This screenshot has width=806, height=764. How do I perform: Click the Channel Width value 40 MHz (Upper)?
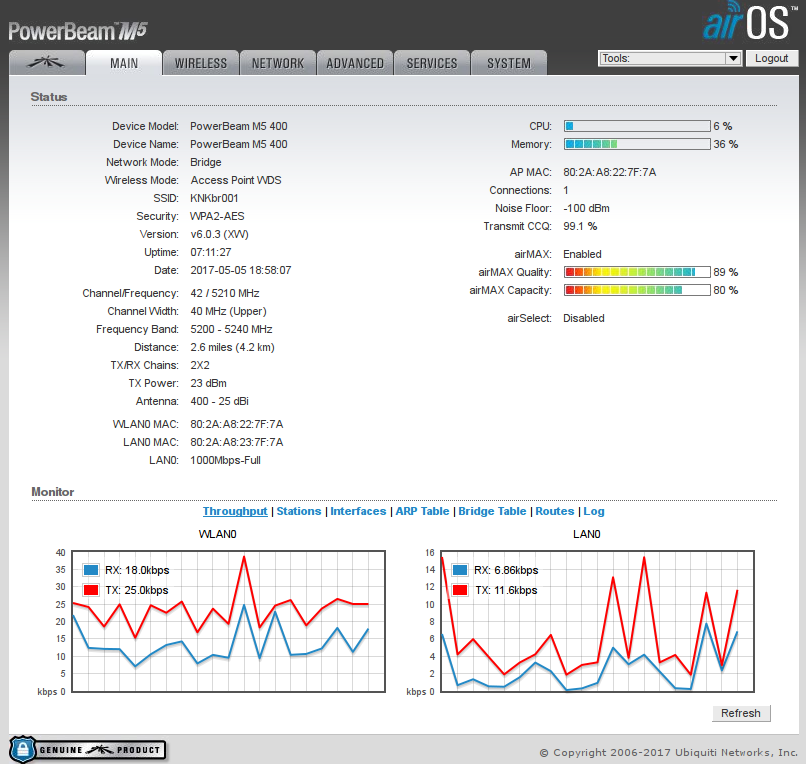pos(228,311)
